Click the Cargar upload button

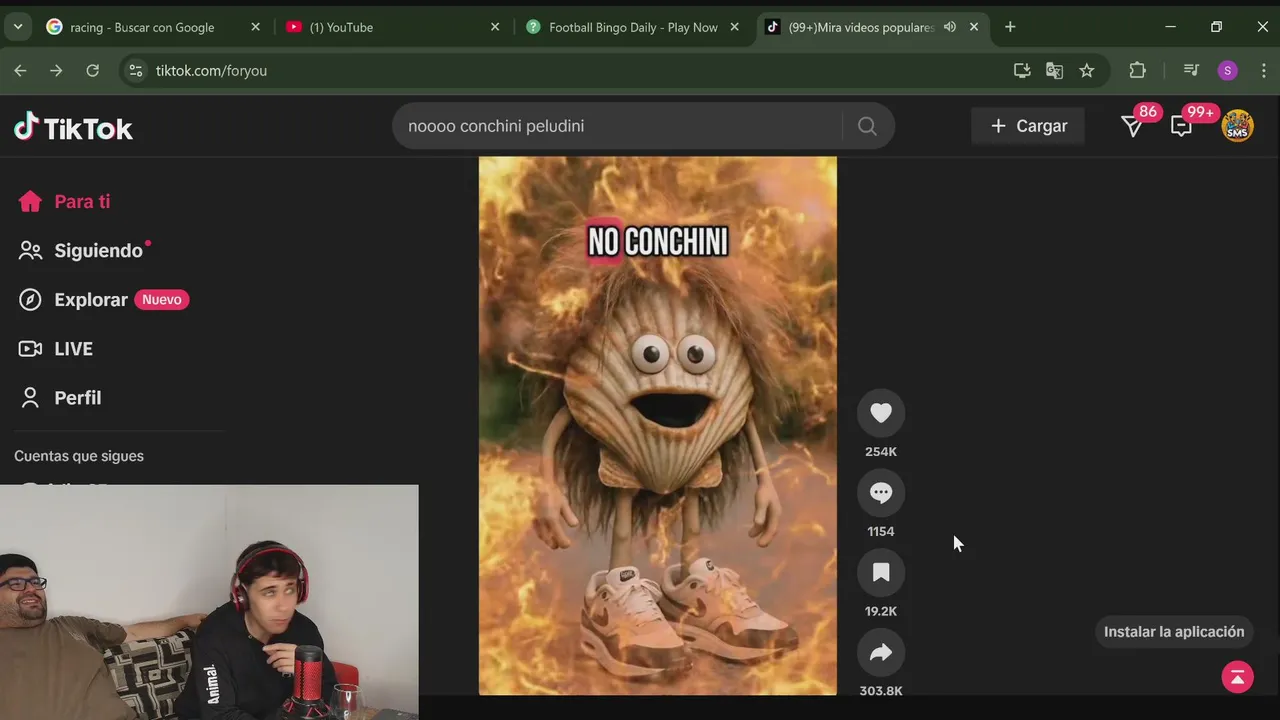pos(1028,126)
